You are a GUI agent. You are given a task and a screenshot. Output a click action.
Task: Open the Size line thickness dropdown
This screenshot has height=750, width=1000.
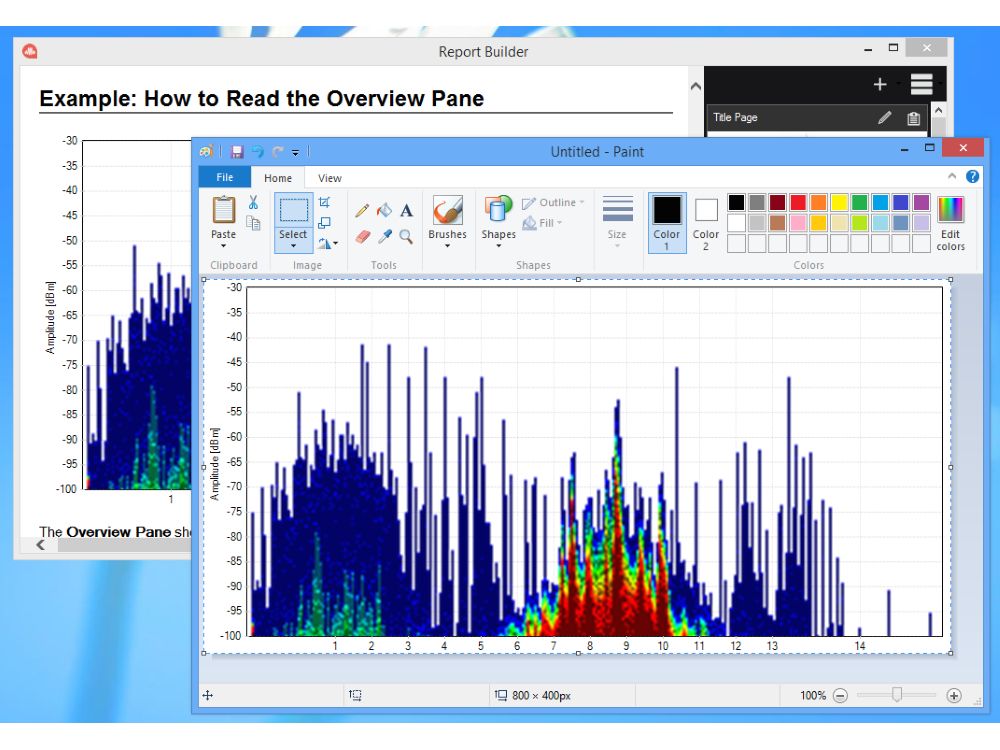click(x=617, y=221)
